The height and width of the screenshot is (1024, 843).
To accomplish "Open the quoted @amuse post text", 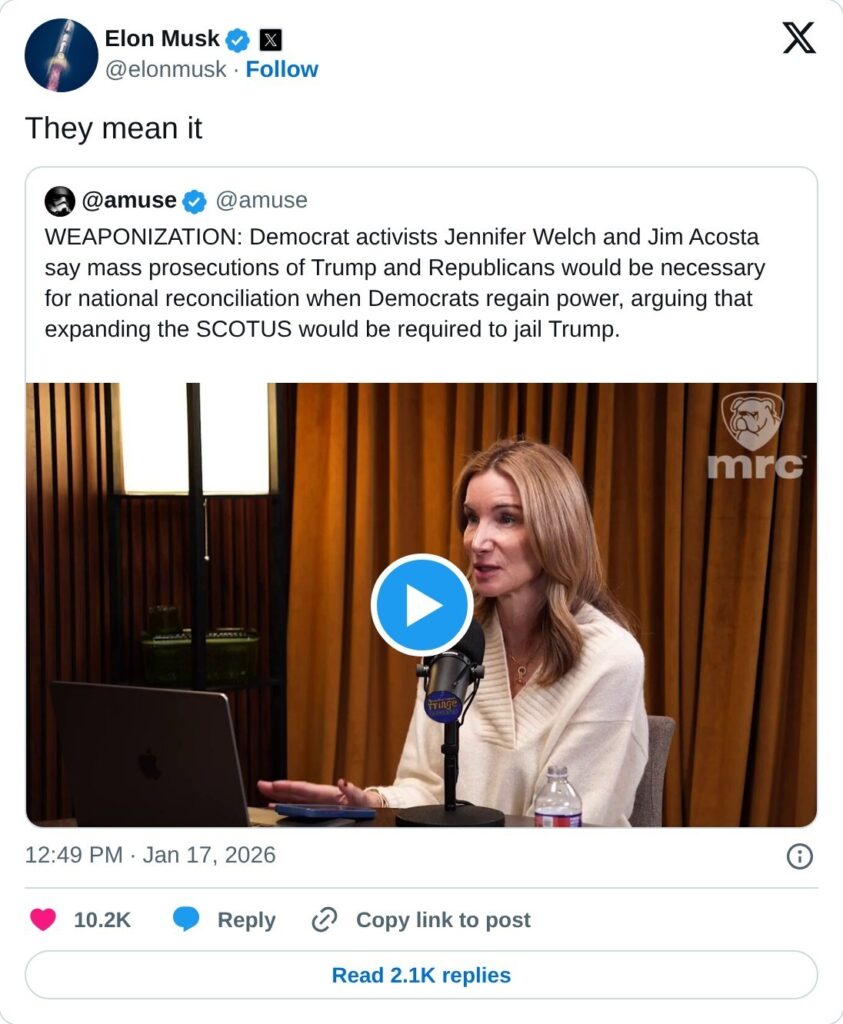I will pos(405,283).
